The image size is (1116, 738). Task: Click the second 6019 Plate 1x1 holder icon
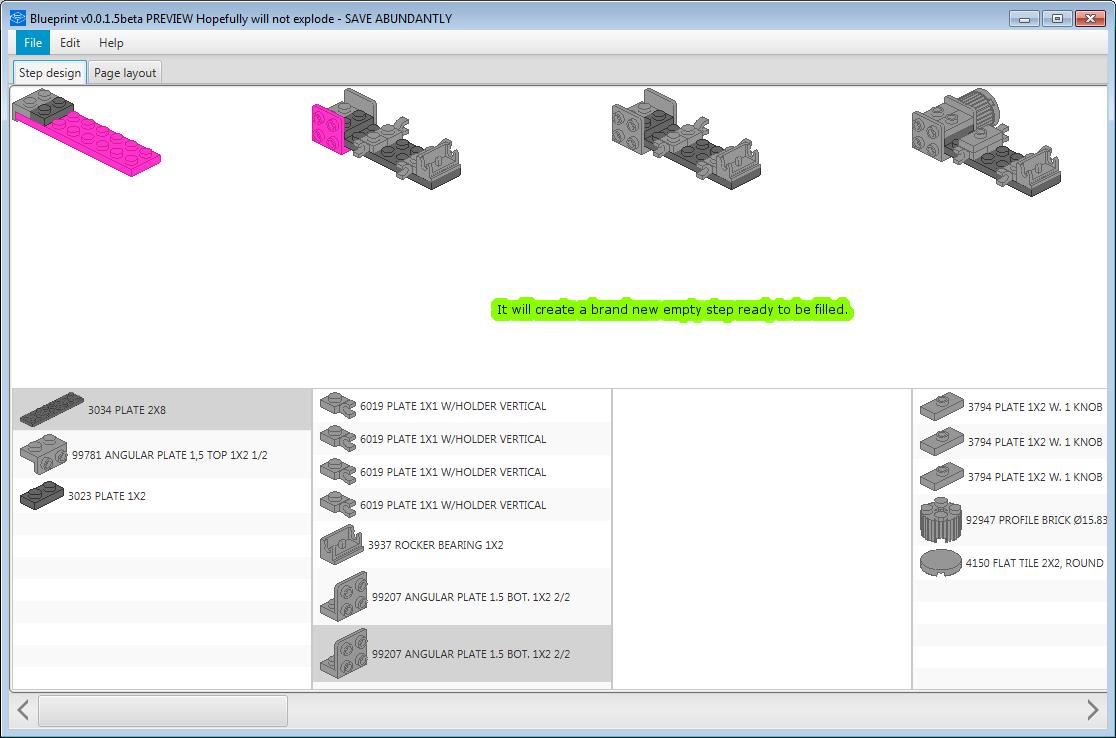tap(338, 438)
